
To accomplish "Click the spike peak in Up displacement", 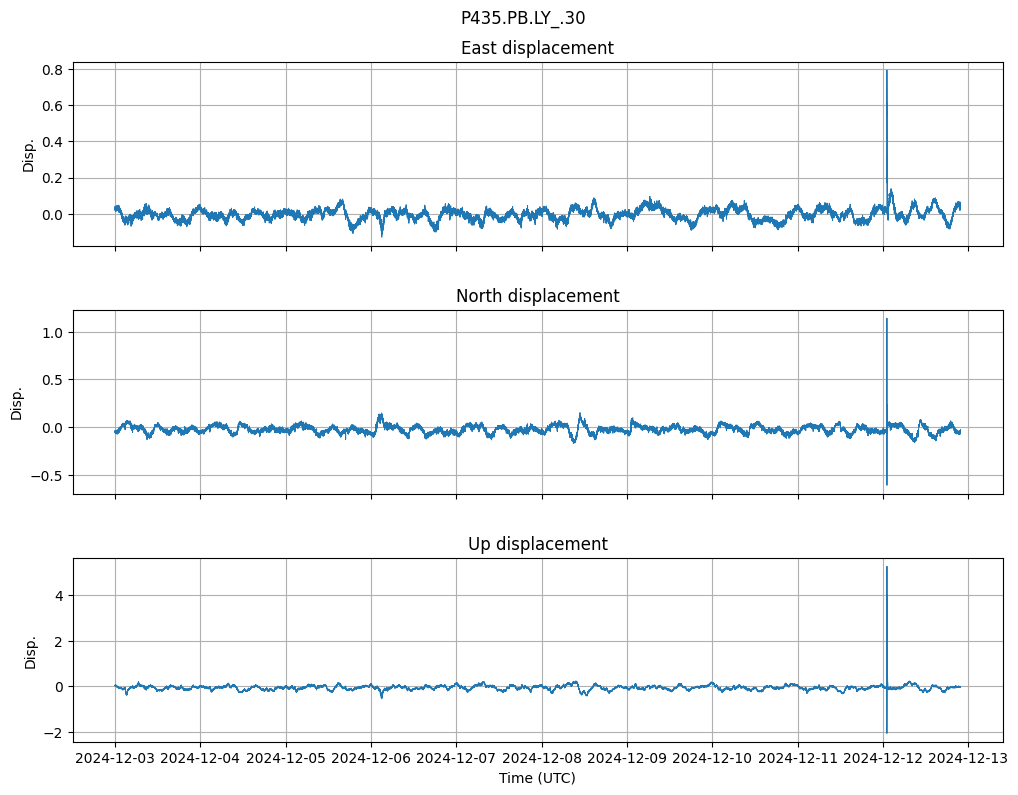I will (x=886, y=568).
